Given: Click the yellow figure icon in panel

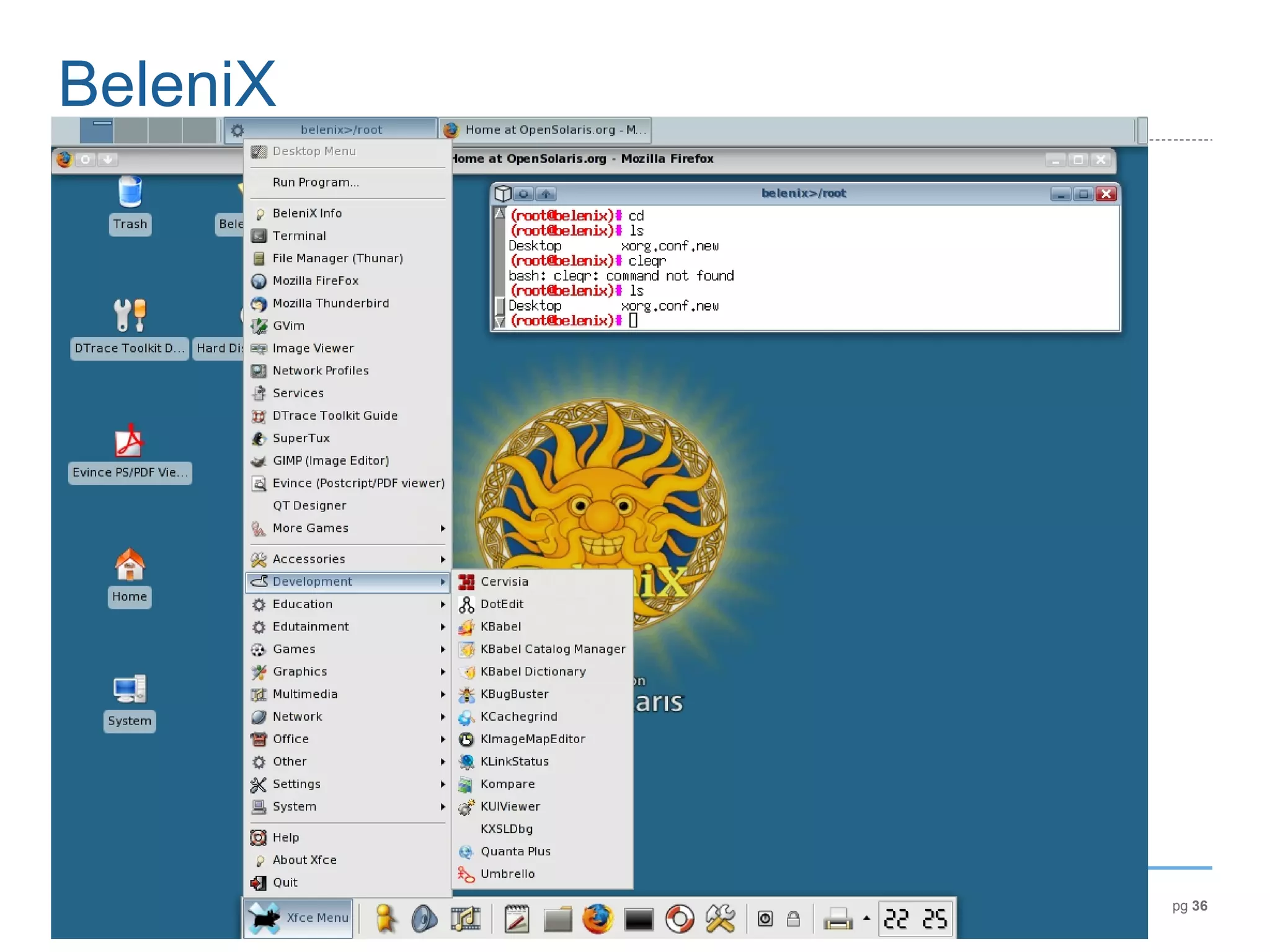Looking at the screenshot, I should click(386, 919).
